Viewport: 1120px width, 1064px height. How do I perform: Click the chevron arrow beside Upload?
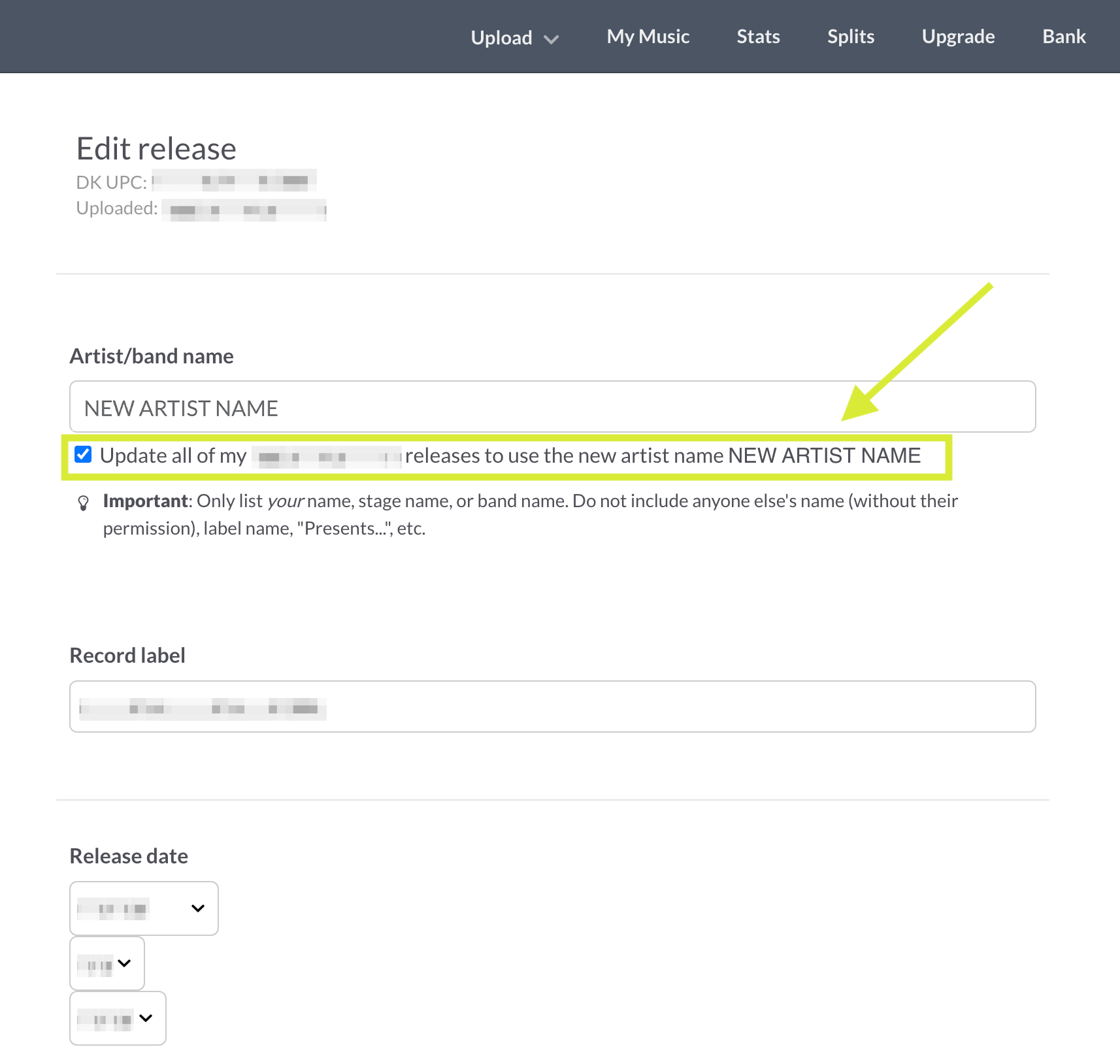(552, 39)
